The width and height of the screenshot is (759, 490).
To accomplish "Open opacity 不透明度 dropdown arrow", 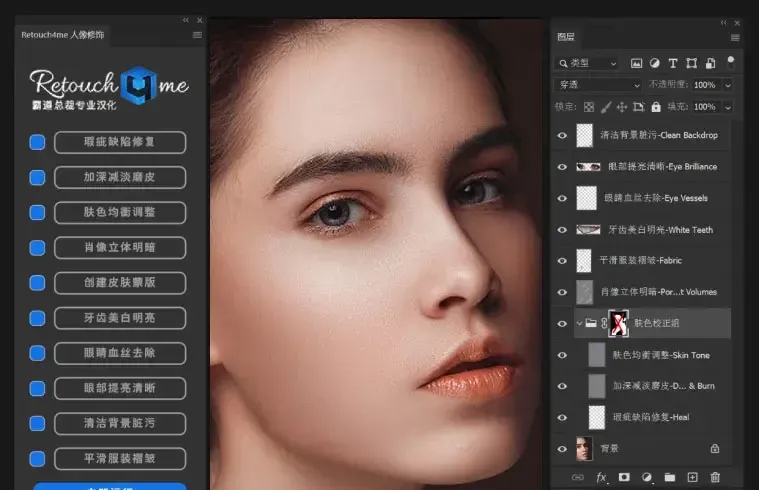I will pos(728,85).
